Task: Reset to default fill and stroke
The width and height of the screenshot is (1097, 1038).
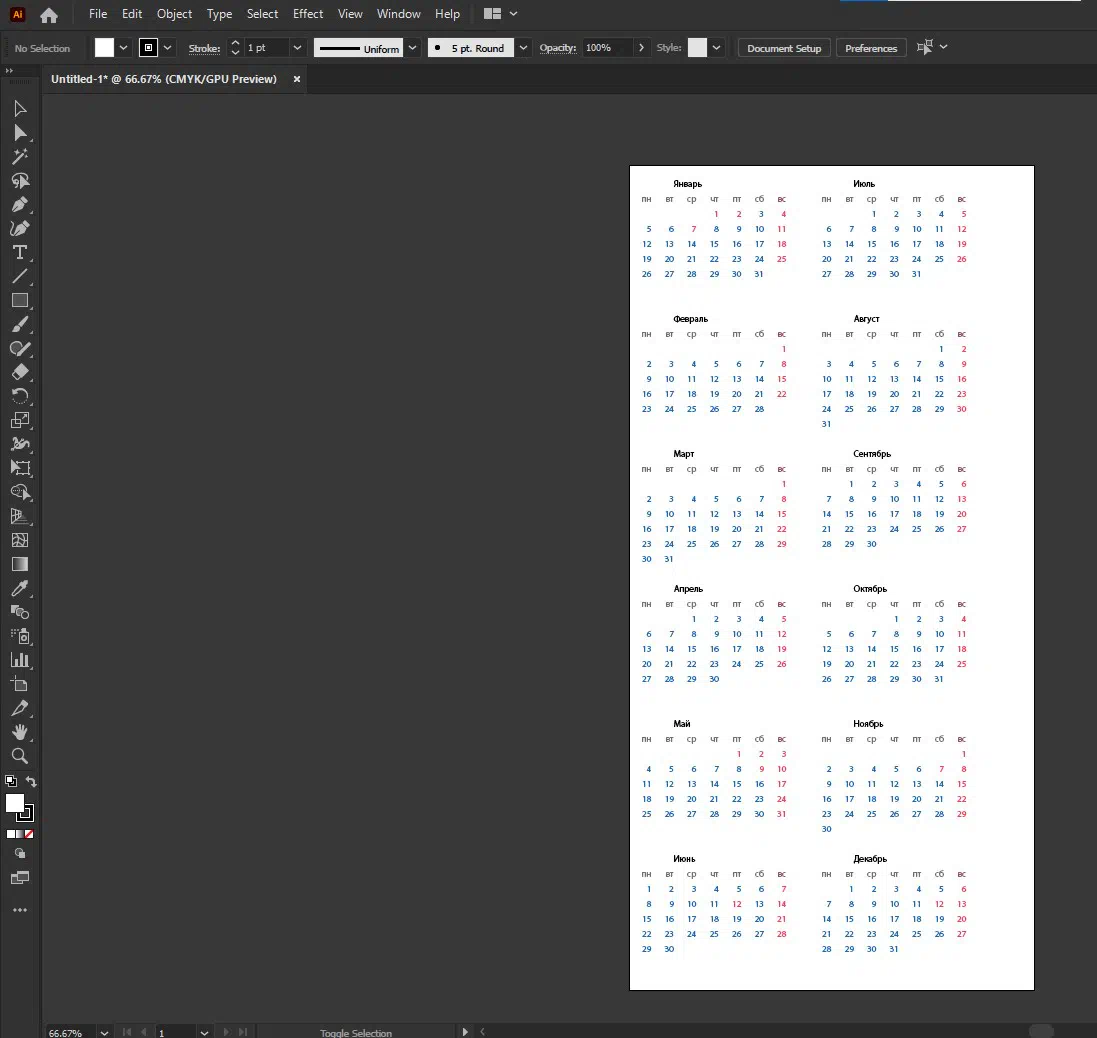Action: [10, 781]
